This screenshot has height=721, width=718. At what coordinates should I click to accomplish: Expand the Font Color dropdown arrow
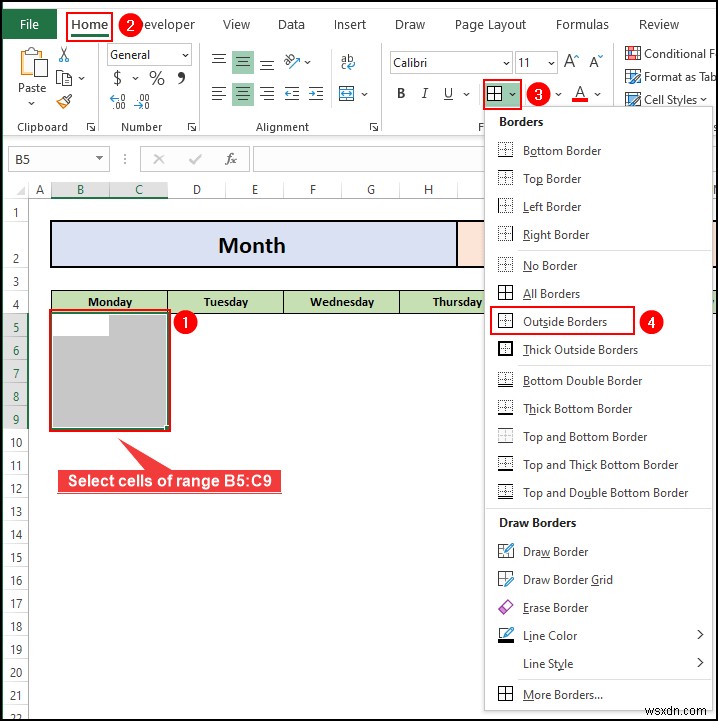coord(597,94)
